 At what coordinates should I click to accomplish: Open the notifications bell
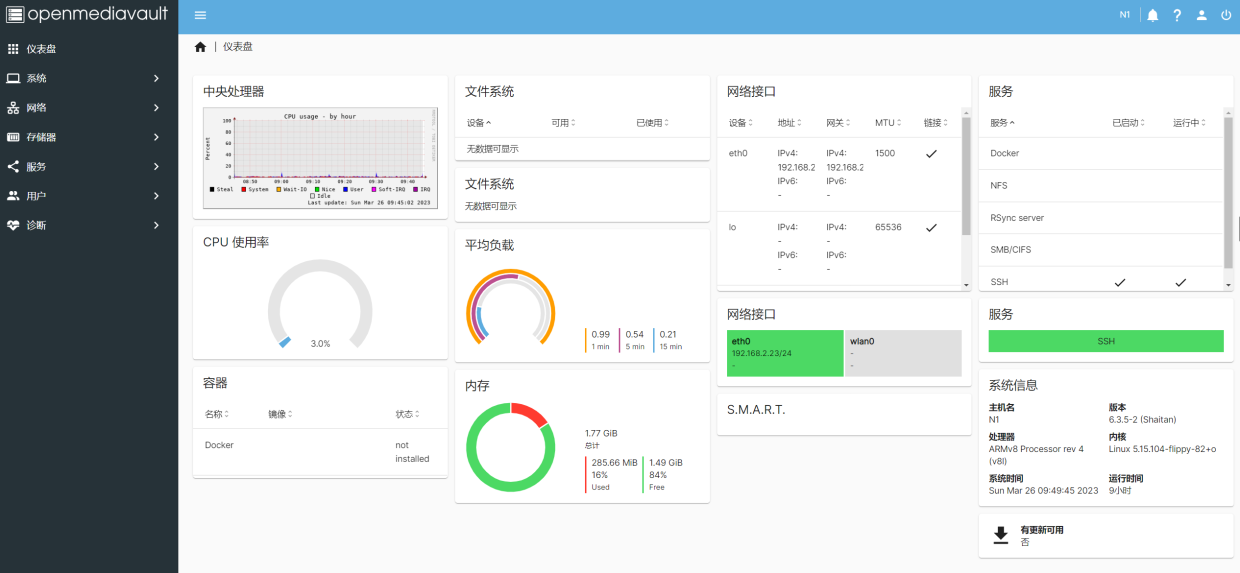[1153, 15]
